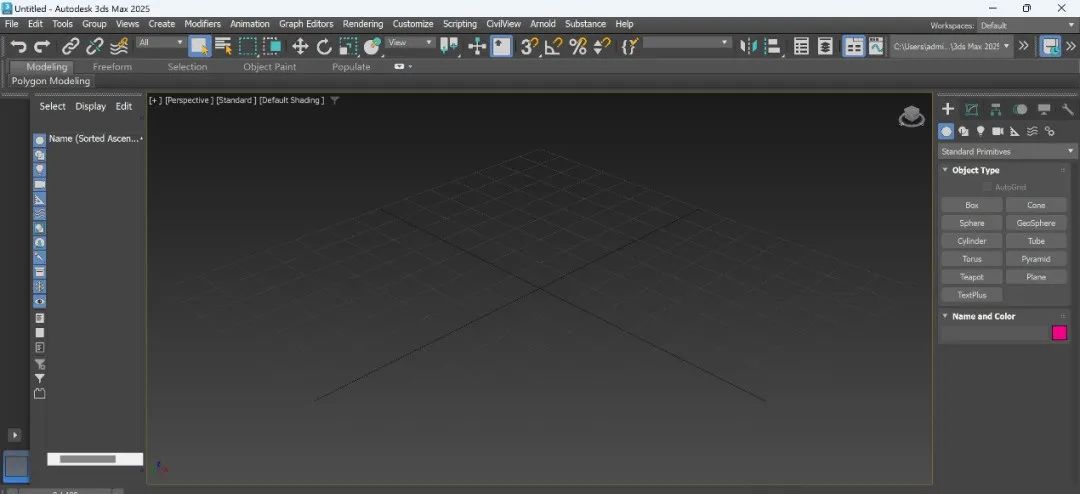Open the File menu
This screenshot has width=1080, height=494.
coord(12,23)
